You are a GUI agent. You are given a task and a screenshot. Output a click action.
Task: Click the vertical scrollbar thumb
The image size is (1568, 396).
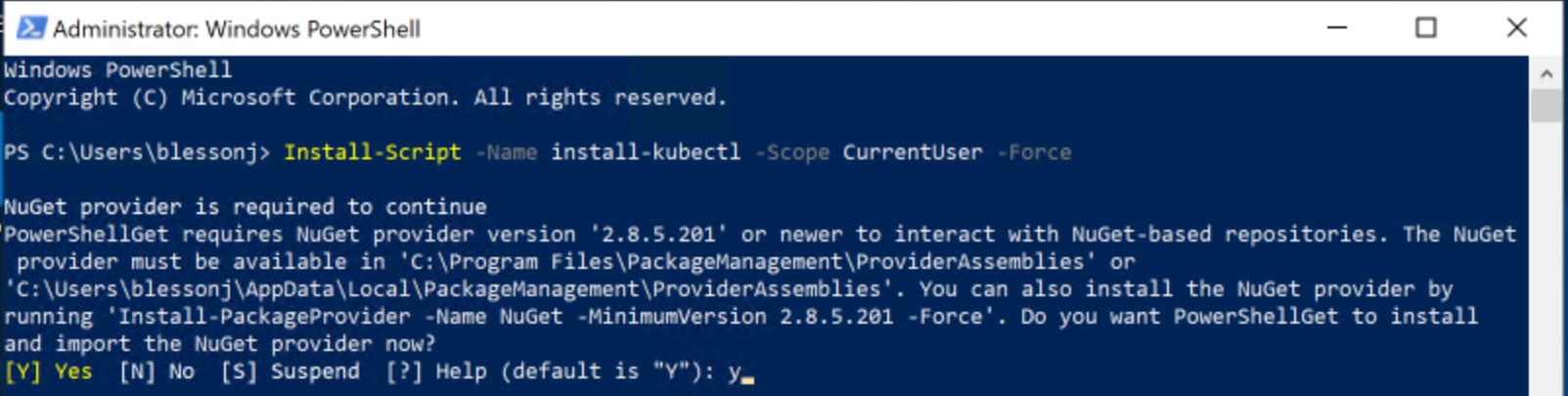tap(1546, 105)
